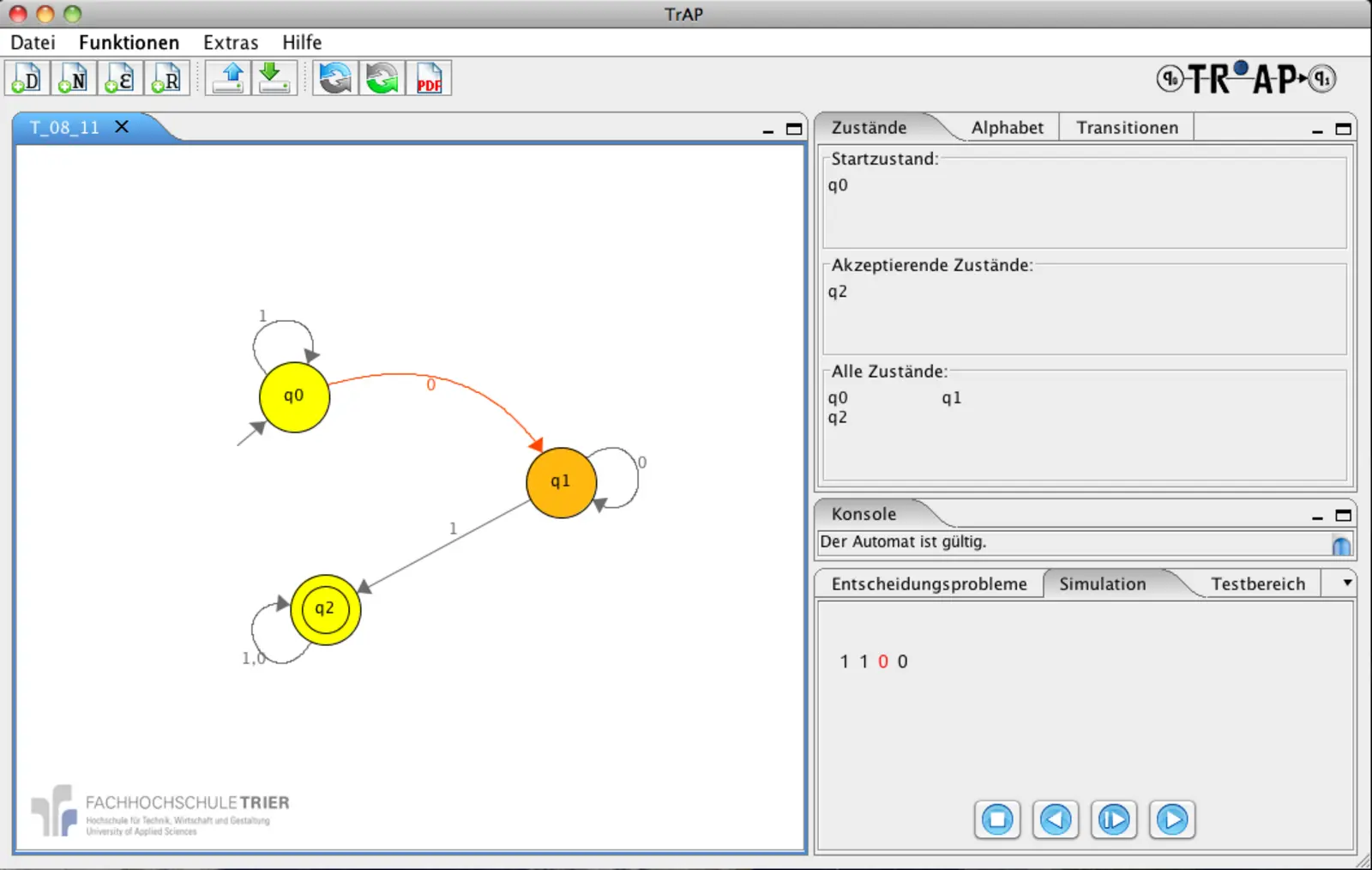Open the Extras menu
Image resolution: width=1372 pixels, height=870 pixels.
point(230,43)
